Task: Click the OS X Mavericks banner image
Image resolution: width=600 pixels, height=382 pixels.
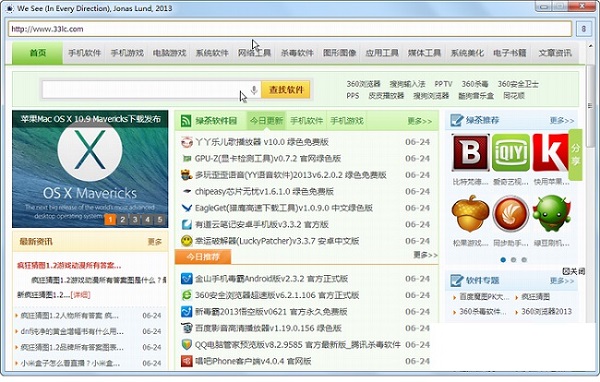Action: click(x=90, y=169)
